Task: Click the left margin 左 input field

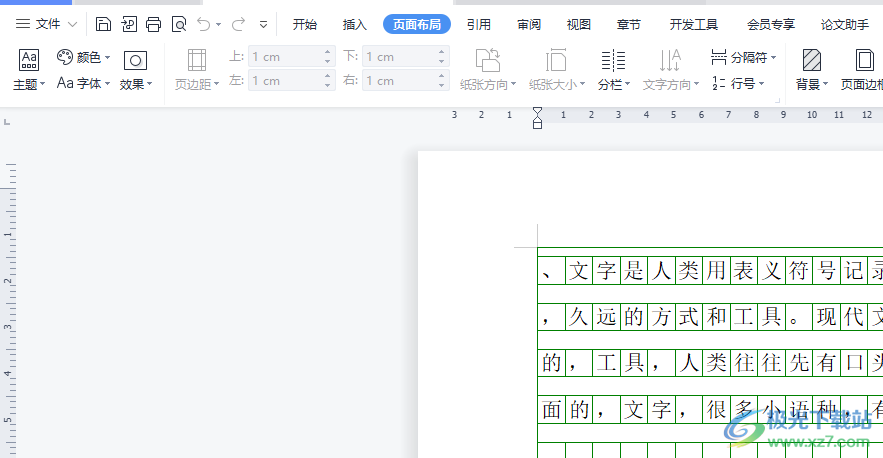Action: pyautogui.click(x=286, y=81)
